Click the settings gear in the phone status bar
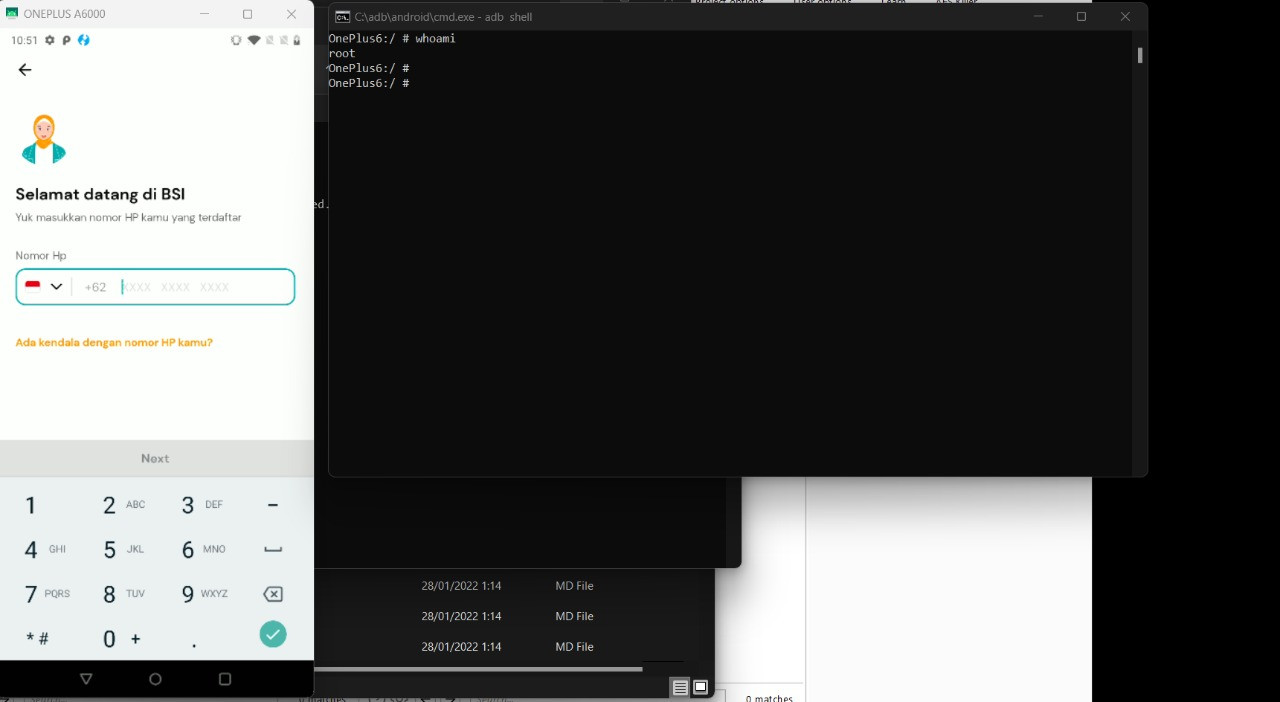Viewport: 1280px width, 702px height. pyautogui.click(x=50, y=40)
